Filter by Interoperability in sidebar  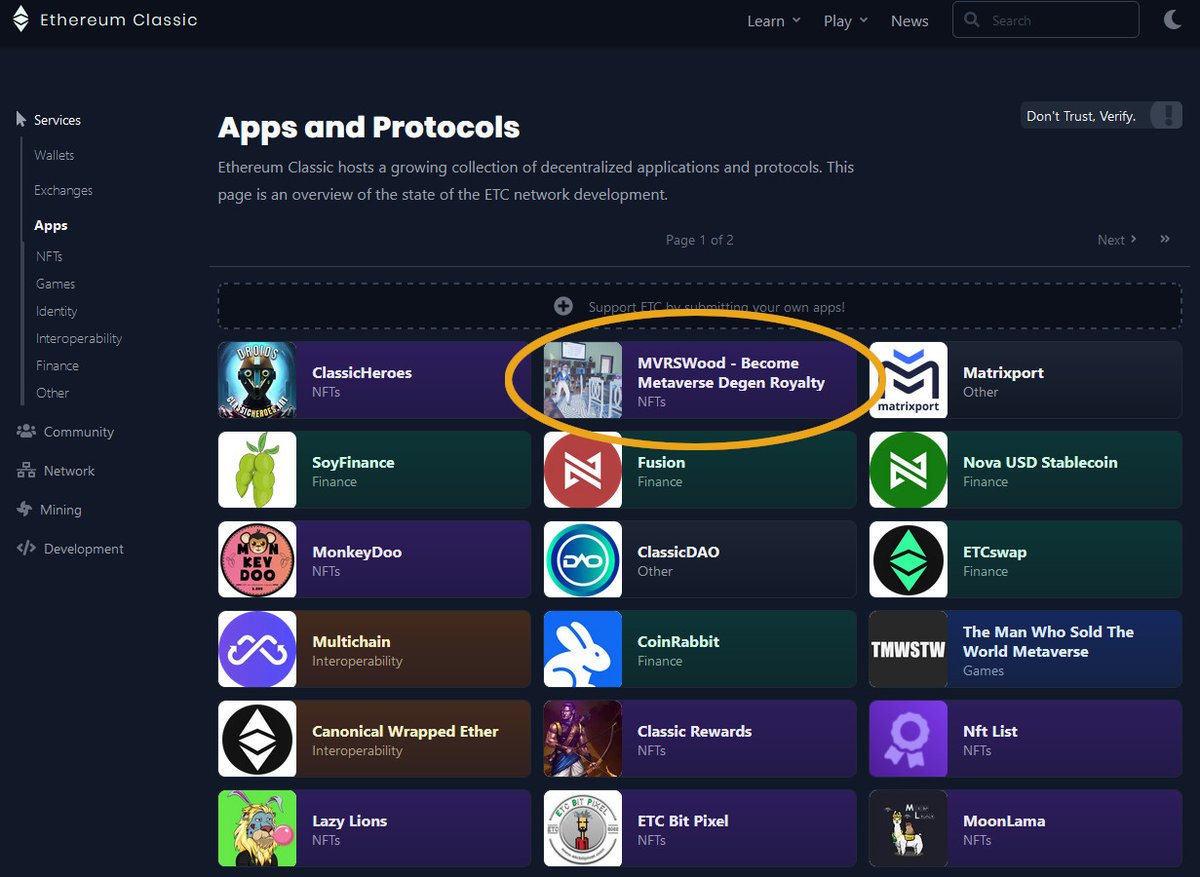79,338
